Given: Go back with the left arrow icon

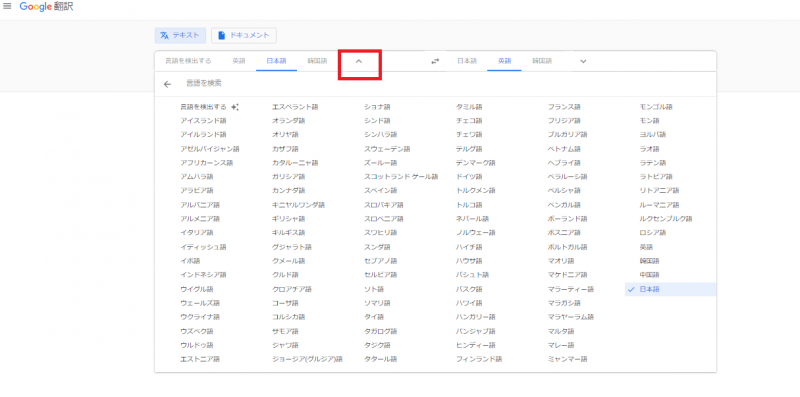Looking at the screenshot, I should [x=167, y=84].
